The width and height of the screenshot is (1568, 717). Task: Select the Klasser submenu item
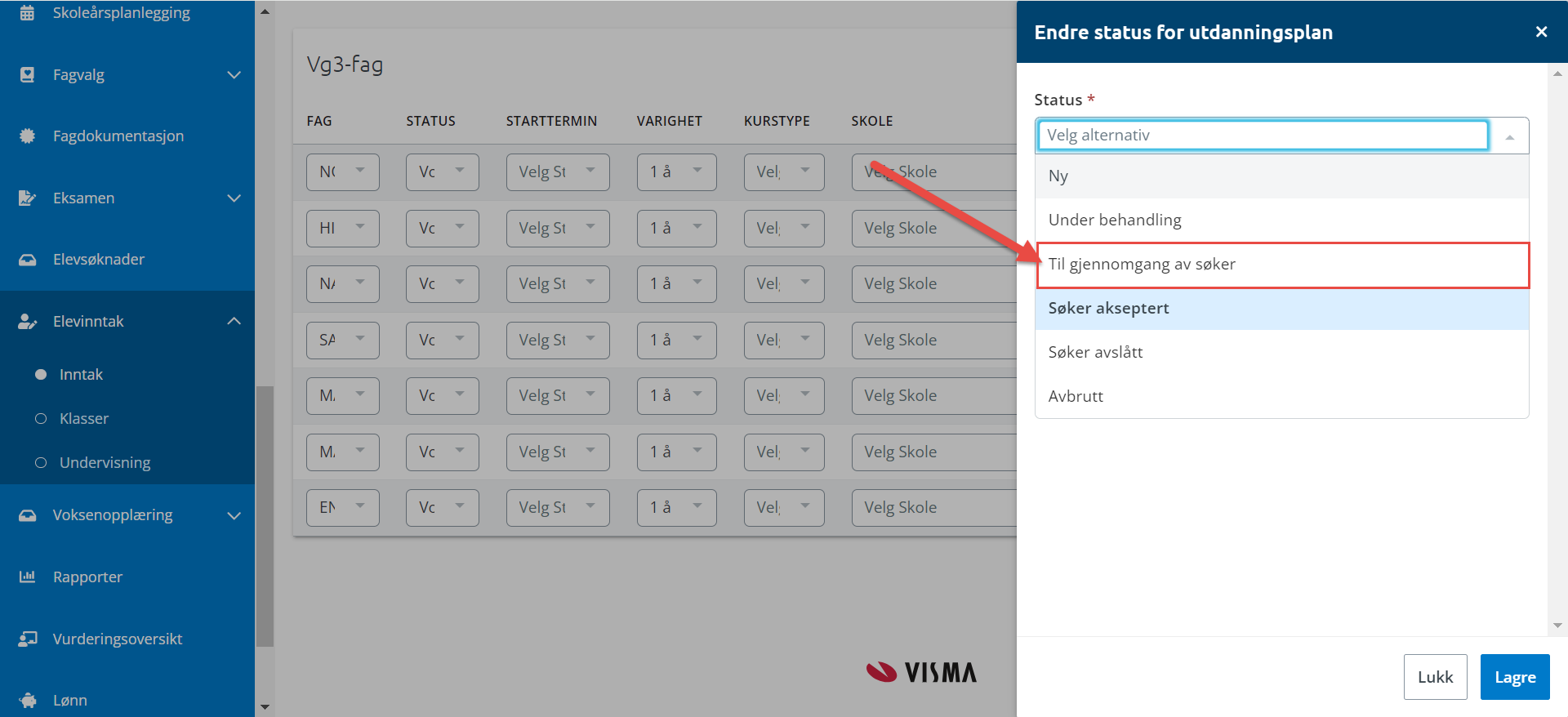tap(83, 418)
